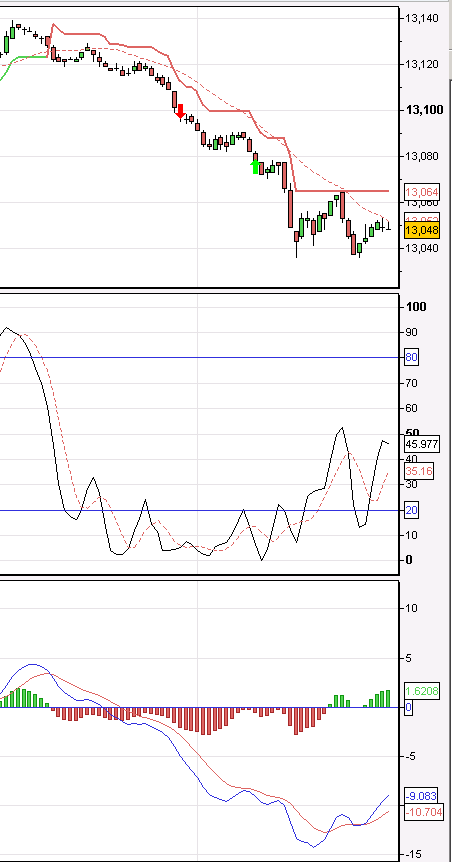Click the green 1.6208 MACD histogram value label

[x=422, y=691]
